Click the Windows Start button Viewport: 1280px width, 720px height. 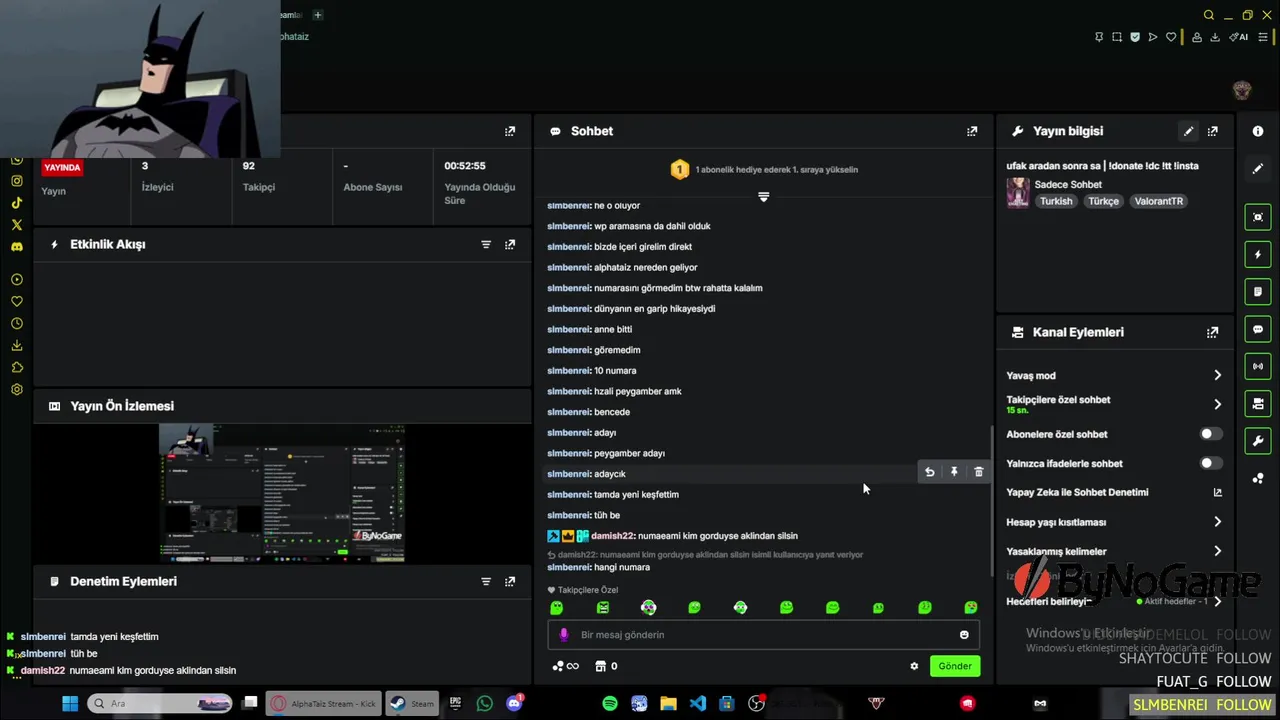pyautogui.click(x=70, y=703)
